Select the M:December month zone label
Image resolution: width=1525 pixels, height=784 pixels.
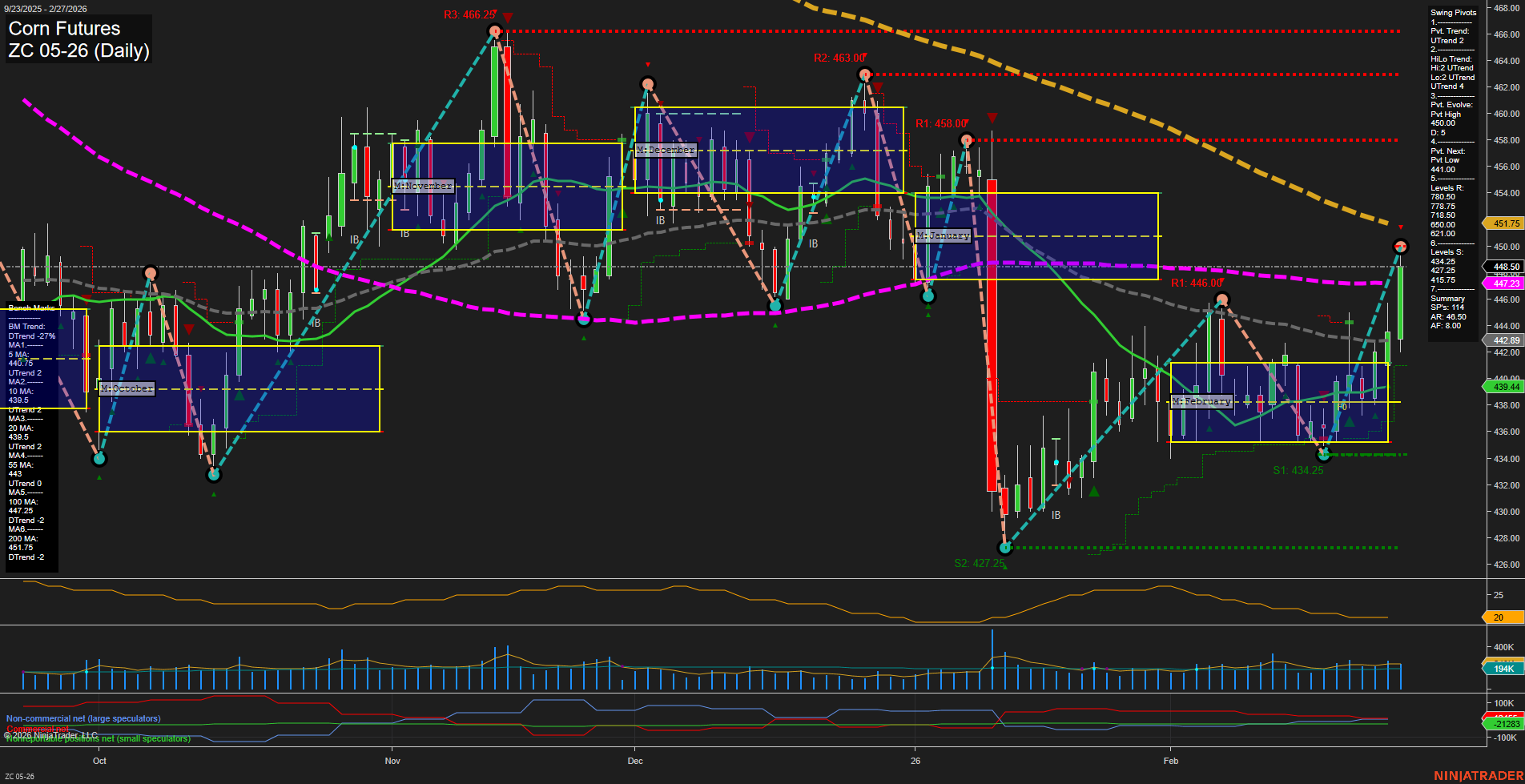click(665, 150)
